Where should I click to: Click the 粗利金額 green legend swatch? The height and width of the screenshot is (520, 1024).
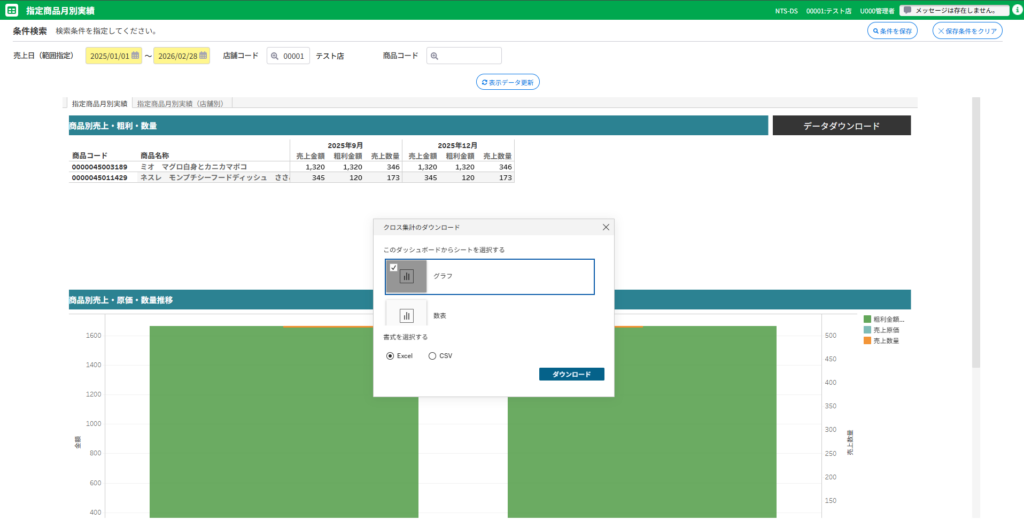pyautogui.click(x=867, y=319)
